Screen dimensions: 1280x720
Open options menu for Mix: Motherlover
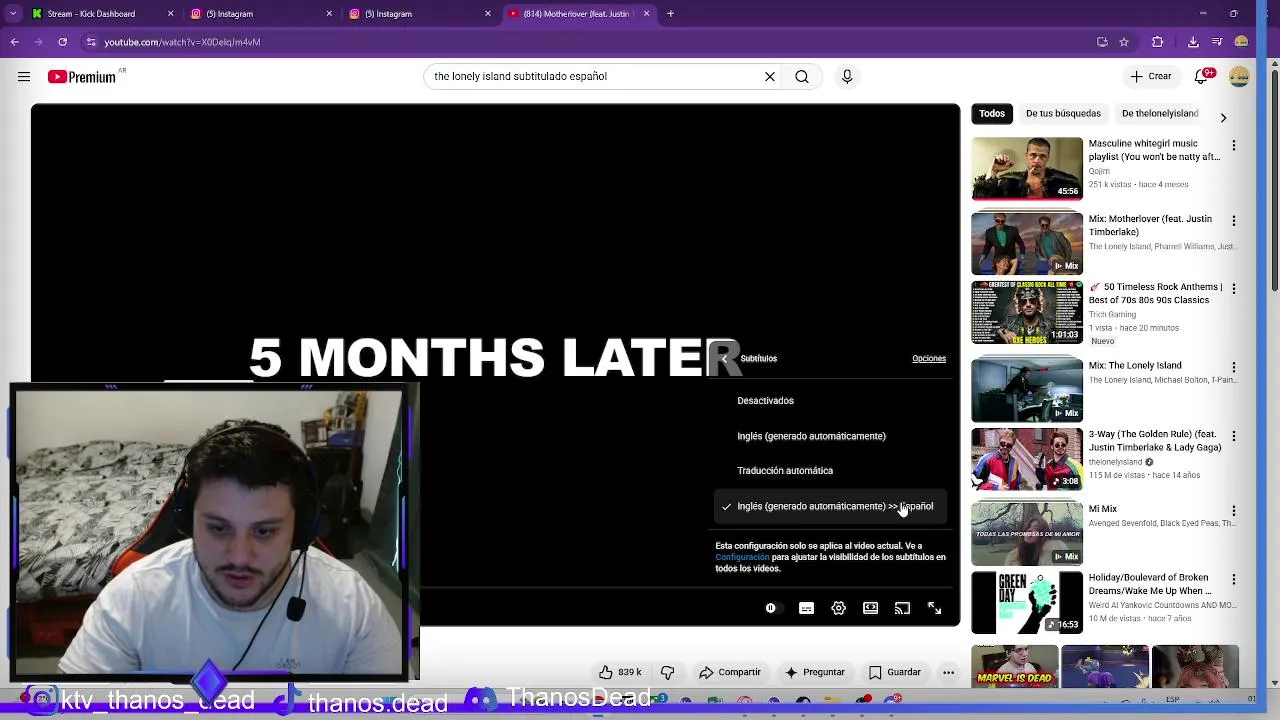[x=1233, y=220]
